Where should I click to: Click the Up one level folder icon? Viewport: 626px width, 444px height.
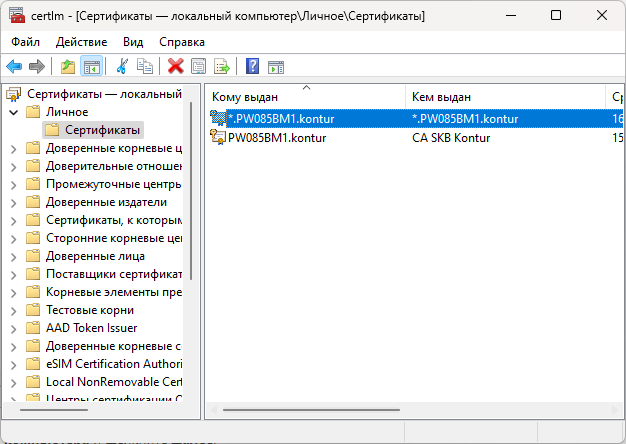click(68, 67)
